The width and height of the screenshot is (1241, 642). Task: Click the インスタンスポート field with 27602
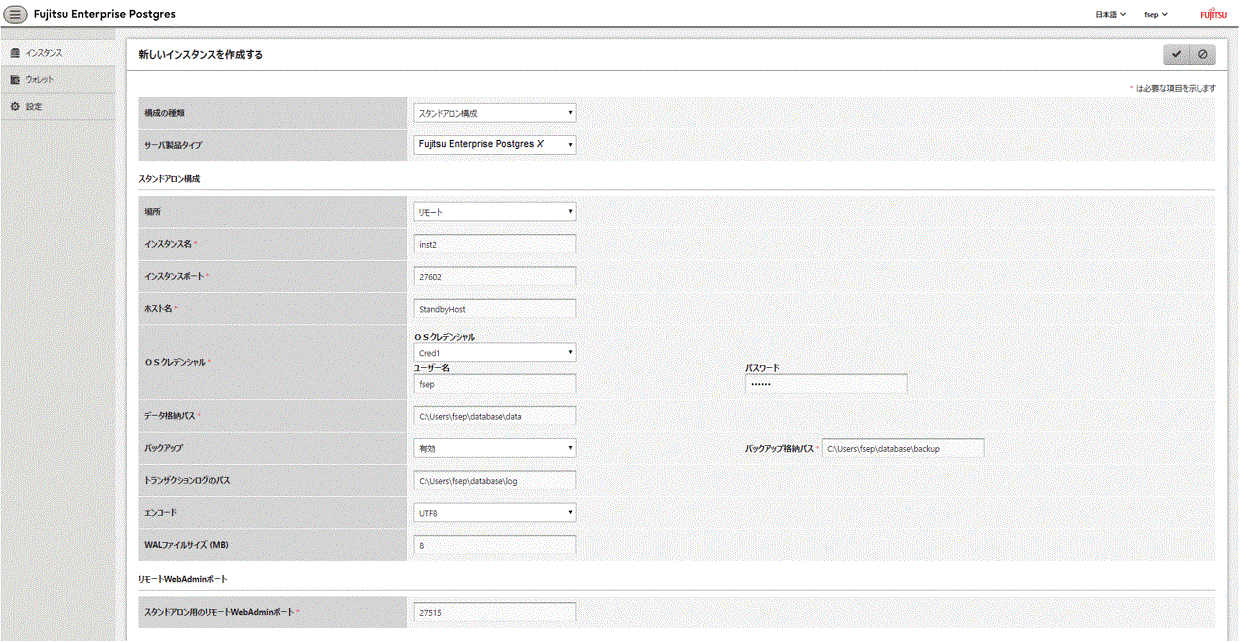click(495, 276)
